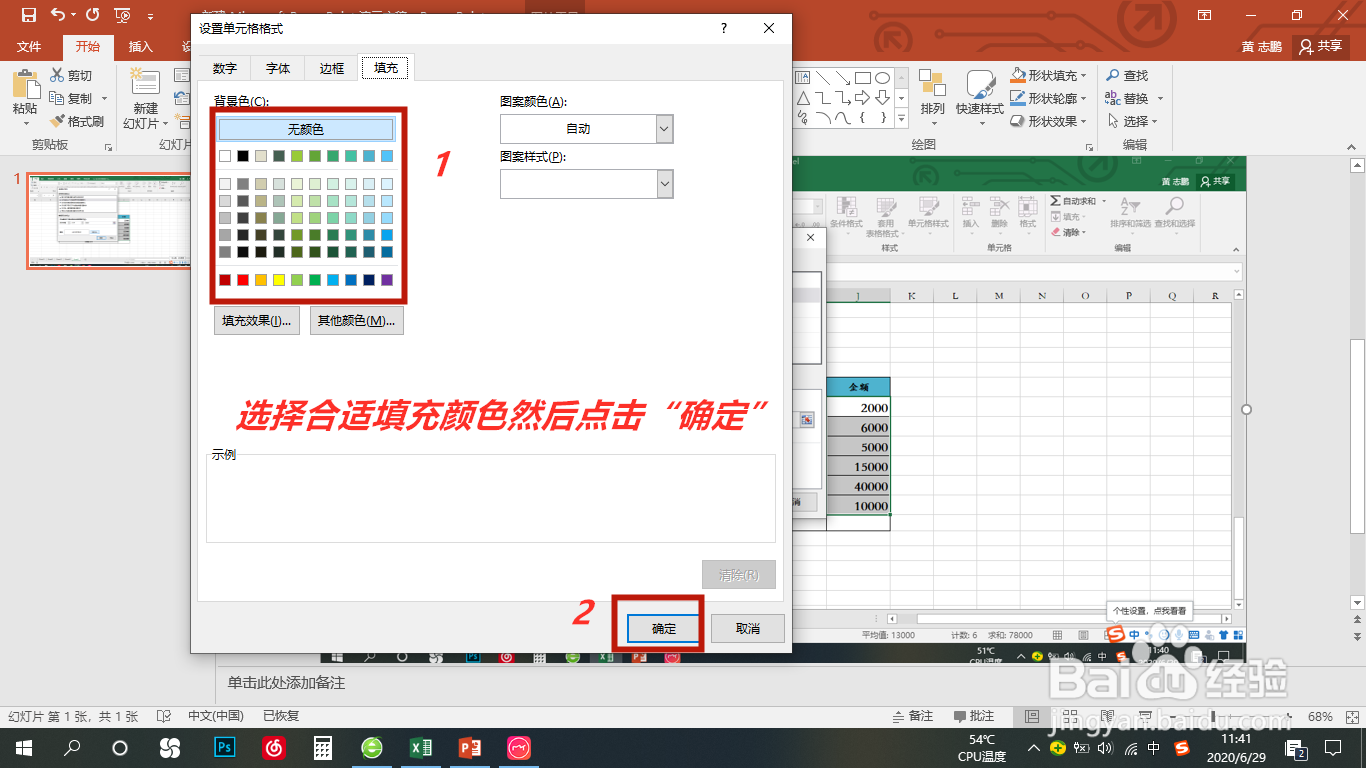Pick the right brace shape

point(882,118)
